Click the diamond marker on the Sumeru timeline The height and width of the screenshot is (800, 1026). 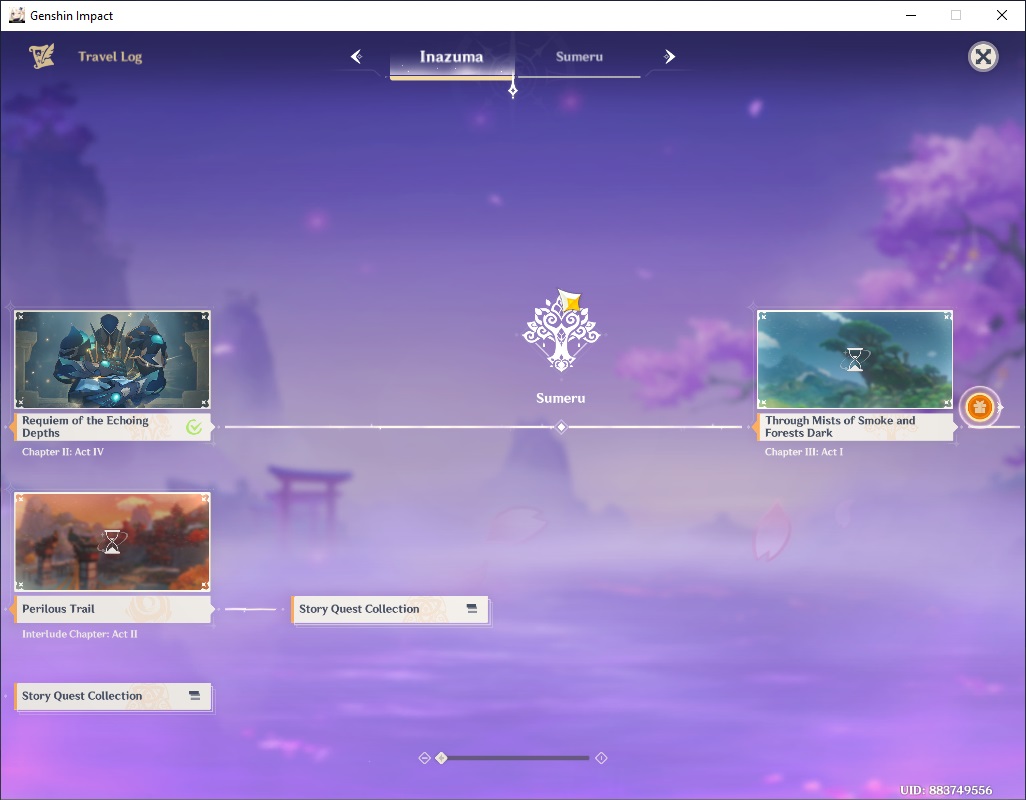561,427
